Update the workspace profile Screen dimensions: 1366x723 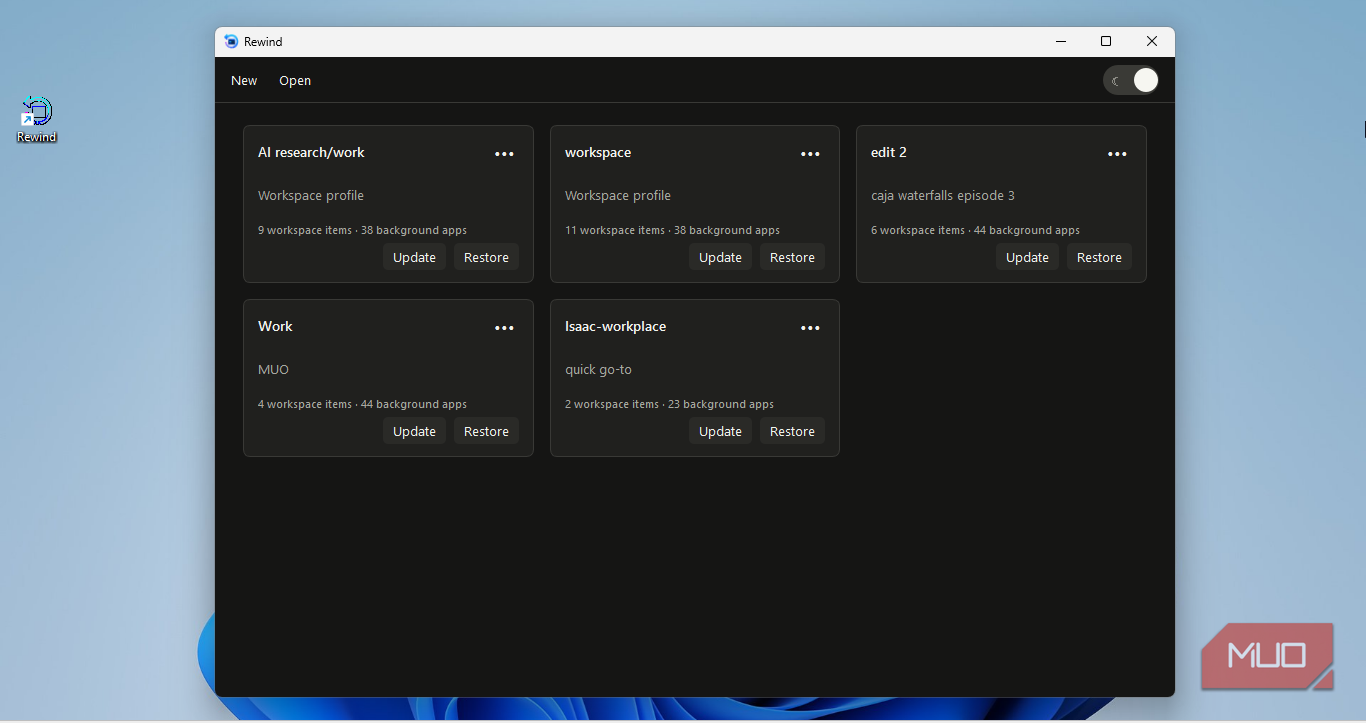click(x=720, y=257)
